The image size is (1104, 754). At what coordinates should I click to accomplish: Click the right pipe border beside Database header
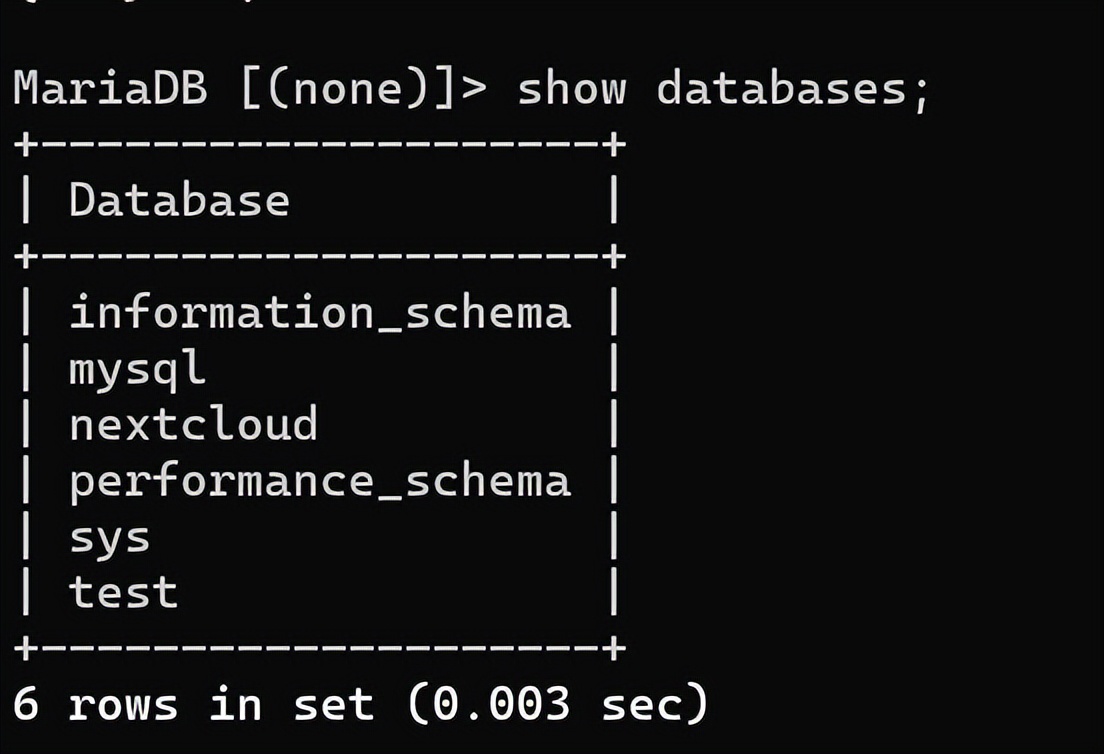[614, 201]
